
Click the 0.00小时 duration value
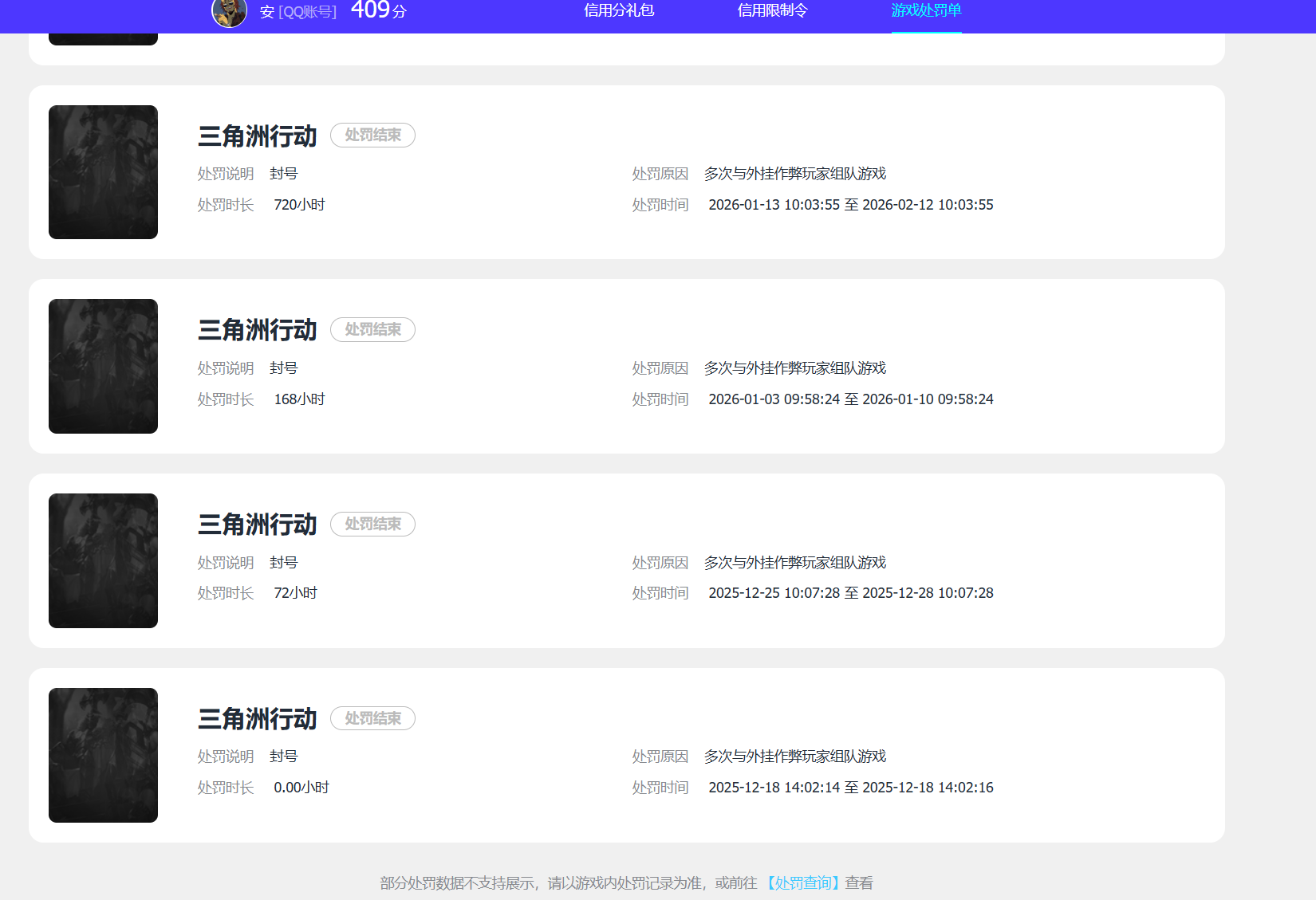point(301,788)
